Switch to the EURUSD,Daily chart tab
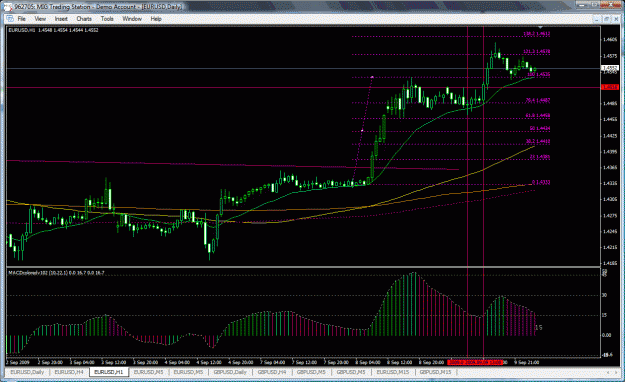The image size is (625, 382). (x=27, y=372)
